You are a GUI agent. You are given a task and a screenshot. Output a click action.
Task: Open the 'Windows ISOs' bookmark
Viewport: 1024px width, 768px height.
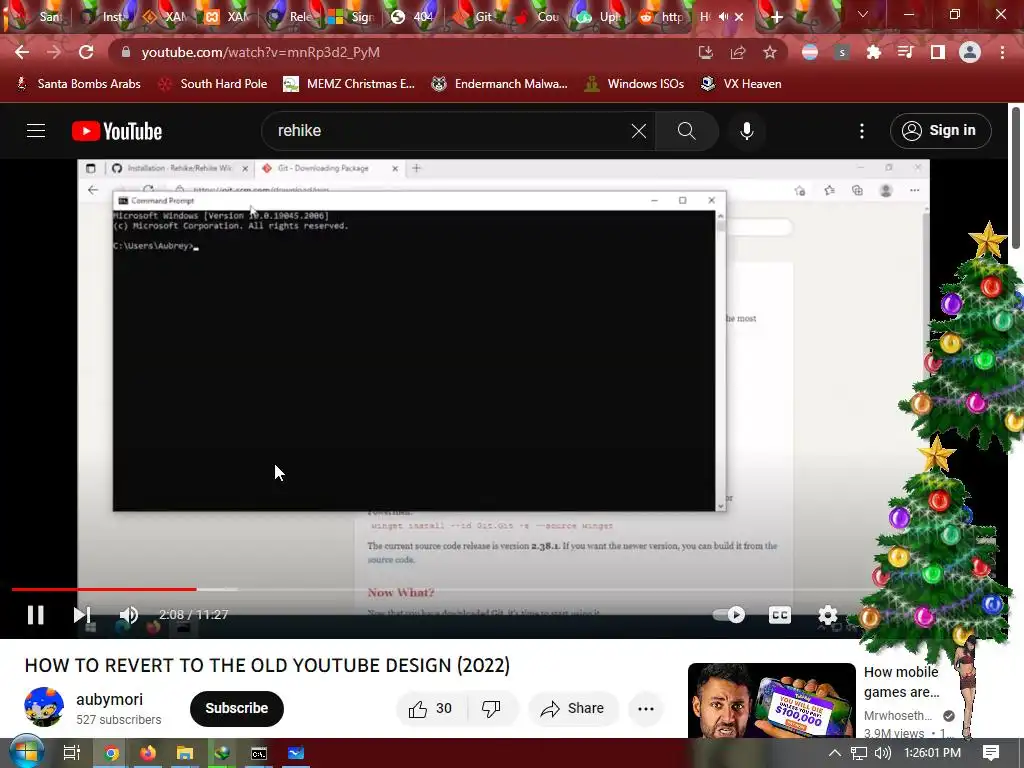[x=634, y=84]
